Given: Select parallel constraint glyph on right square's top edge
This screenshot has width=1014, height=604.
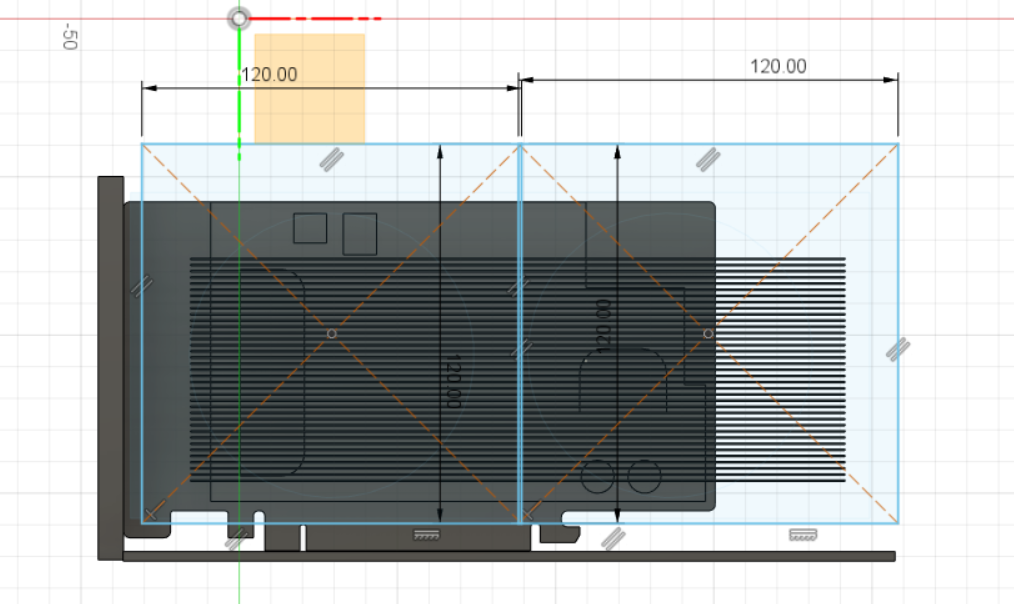Looking at the screenshot, I should 708,159.
